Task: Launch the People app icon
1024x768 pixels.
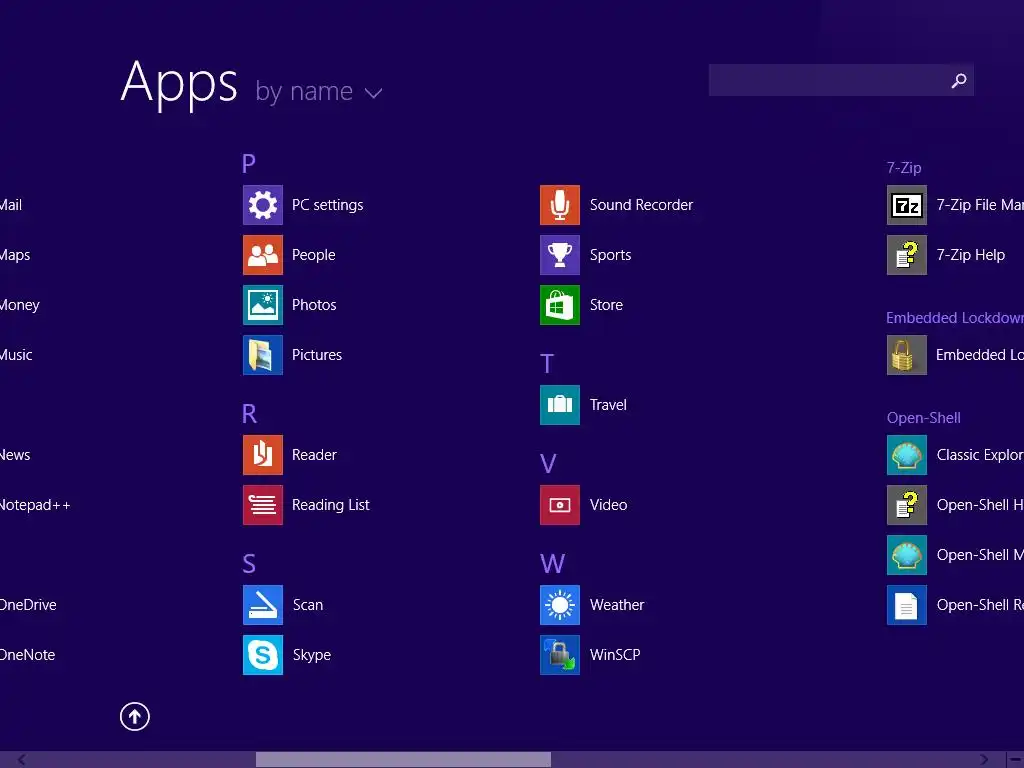Action: pyautogui.click(x=263, y=255)
